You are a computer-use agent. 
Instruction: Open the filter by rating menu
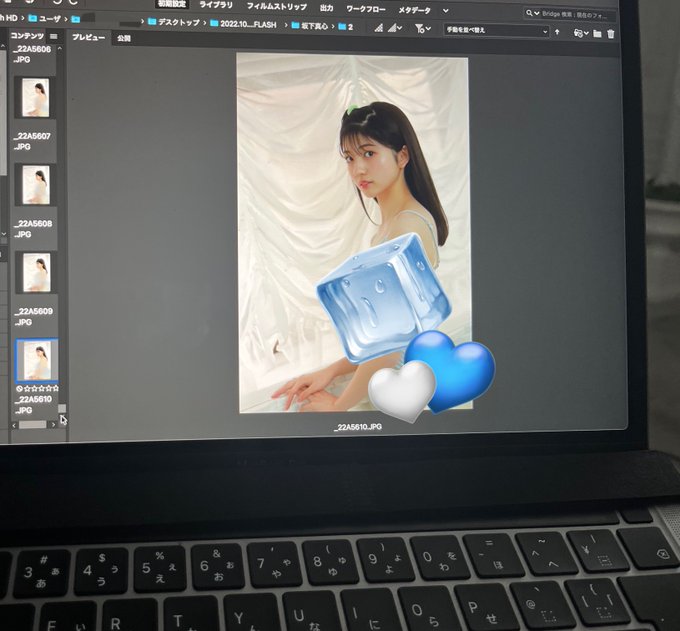coord(422,29)
